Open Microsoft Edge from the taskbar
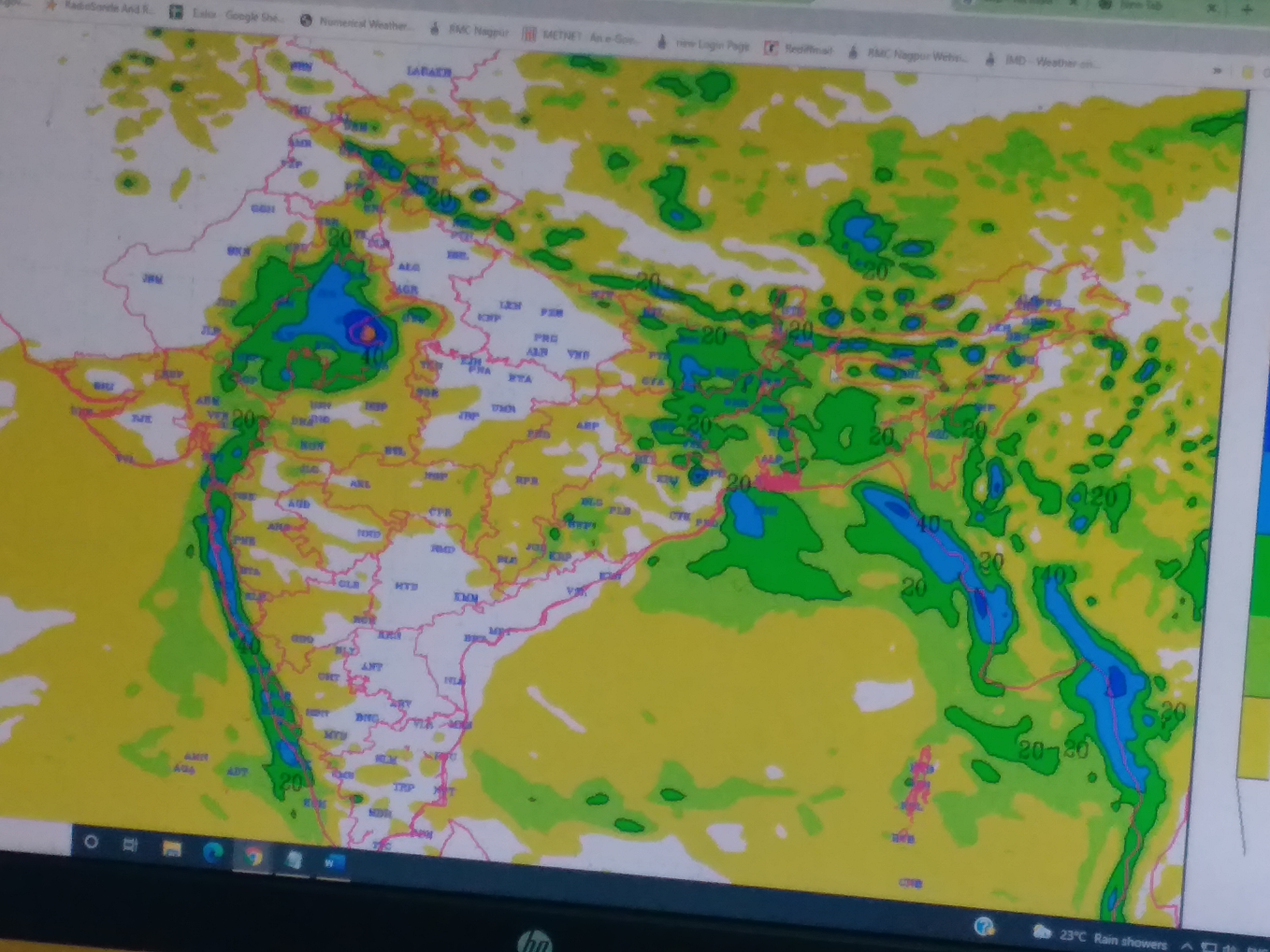The image size is (1270, 952). [212, 853]
